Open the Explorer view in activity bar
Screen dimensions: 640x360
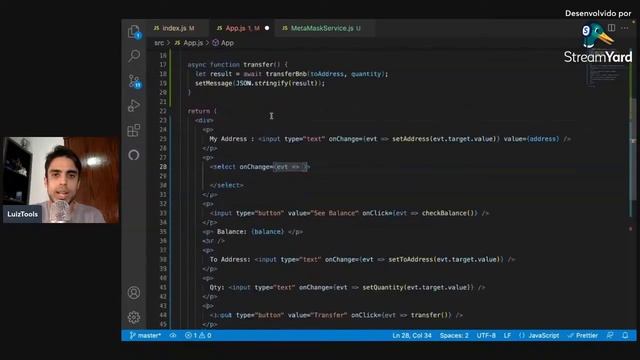pyautogui.click(x=134, y=31)
